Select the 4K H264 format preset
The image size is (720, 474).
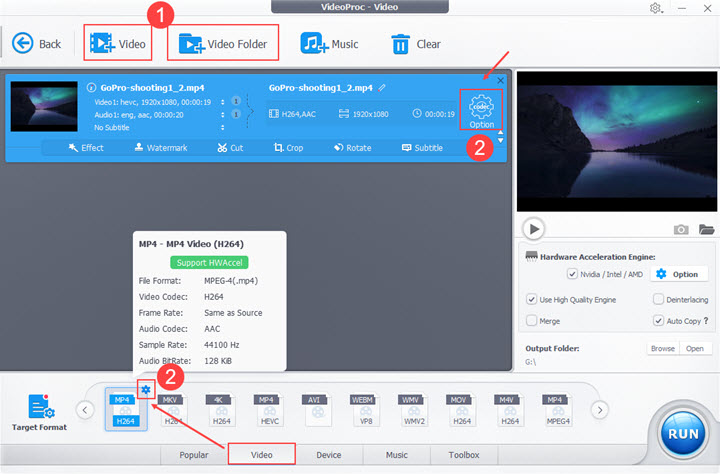(221, 410)
